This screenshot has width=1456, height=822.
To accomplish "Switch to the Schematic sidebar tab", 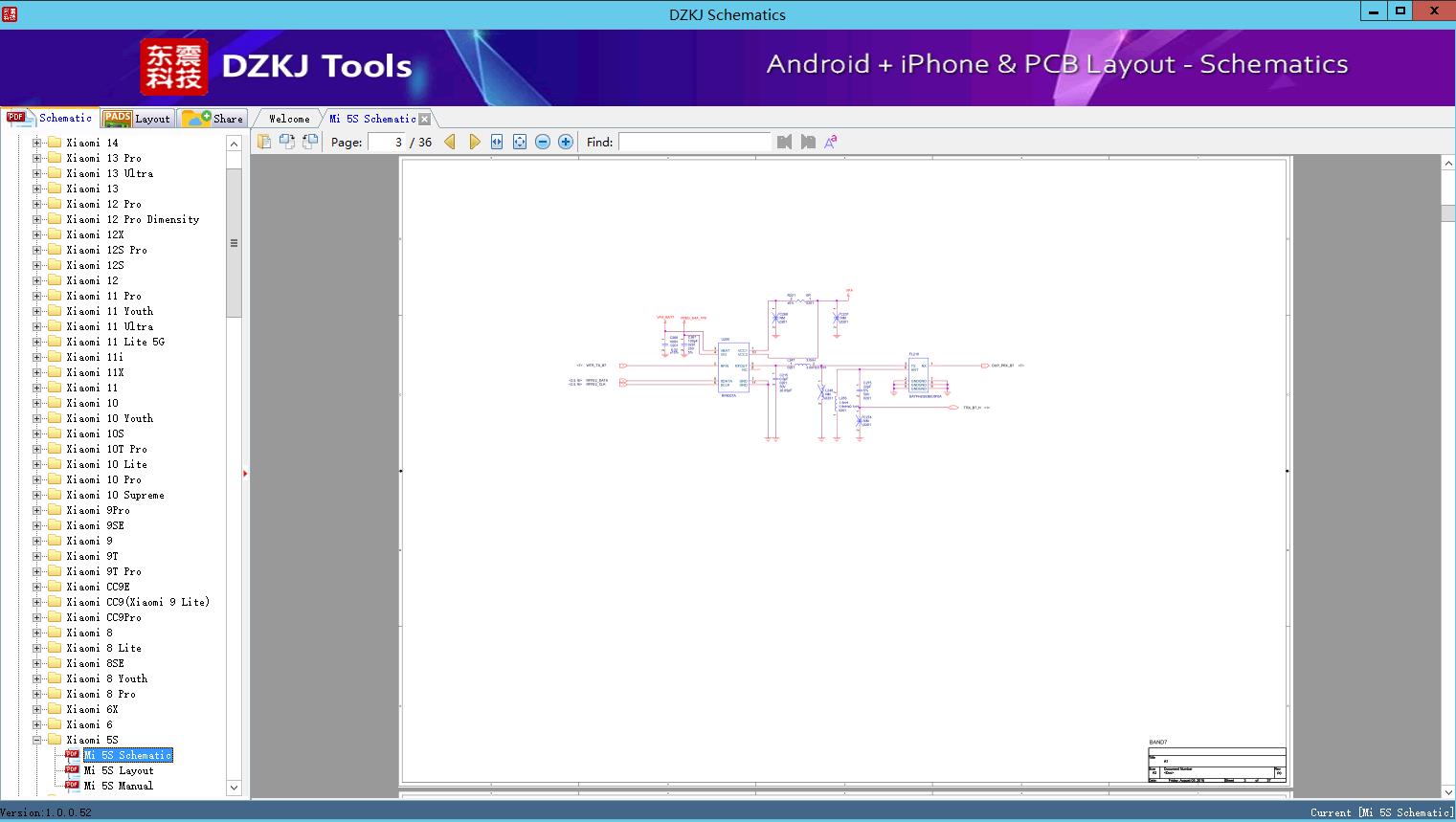I will pos(50,118).
